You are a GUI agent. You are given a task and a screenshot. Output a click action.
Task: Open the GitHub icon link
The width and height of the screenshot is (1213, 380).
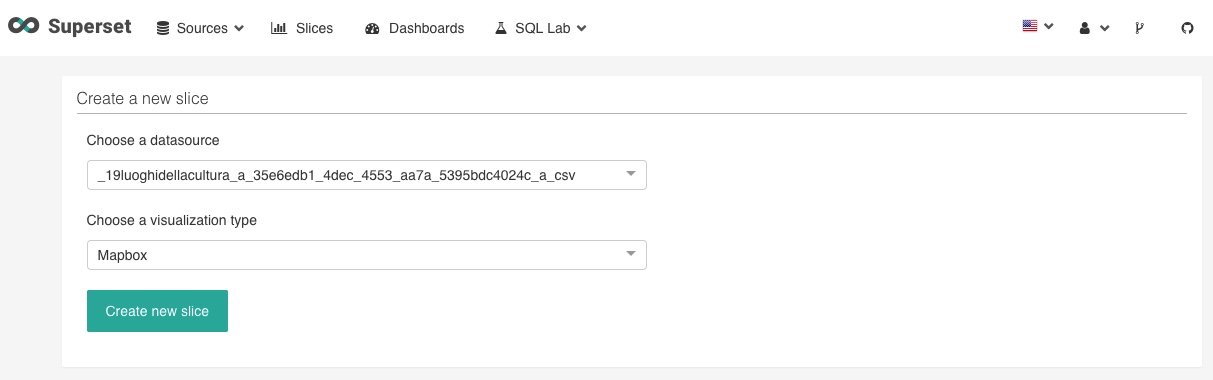tap(1187, 29)
